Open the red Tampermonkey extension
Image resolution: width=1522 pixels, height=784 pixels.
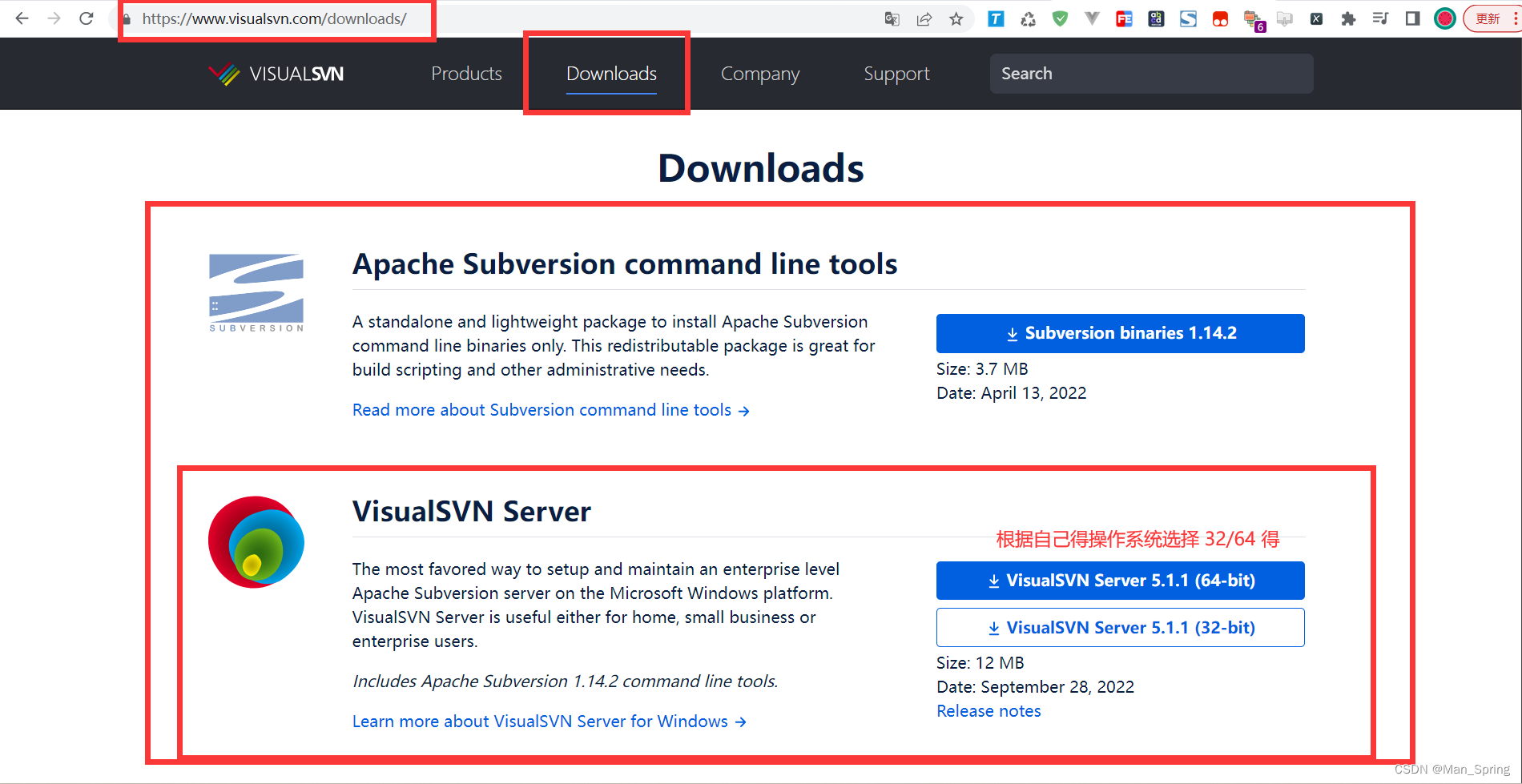(x=1220, y=18)
